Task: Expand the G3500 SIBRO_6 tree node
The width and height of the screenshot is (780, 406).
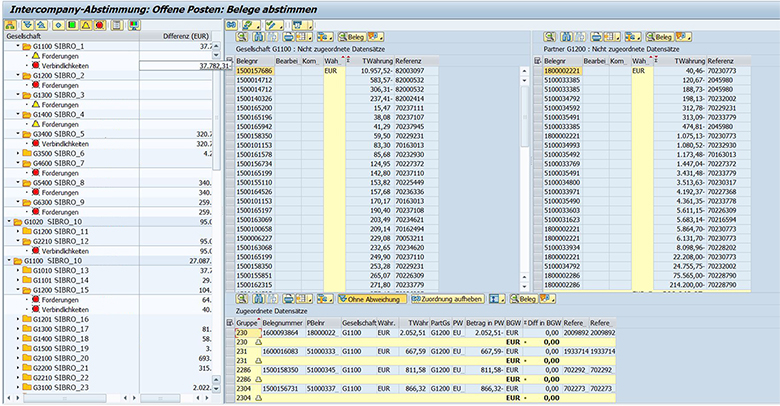Action: tap(18, 153)
